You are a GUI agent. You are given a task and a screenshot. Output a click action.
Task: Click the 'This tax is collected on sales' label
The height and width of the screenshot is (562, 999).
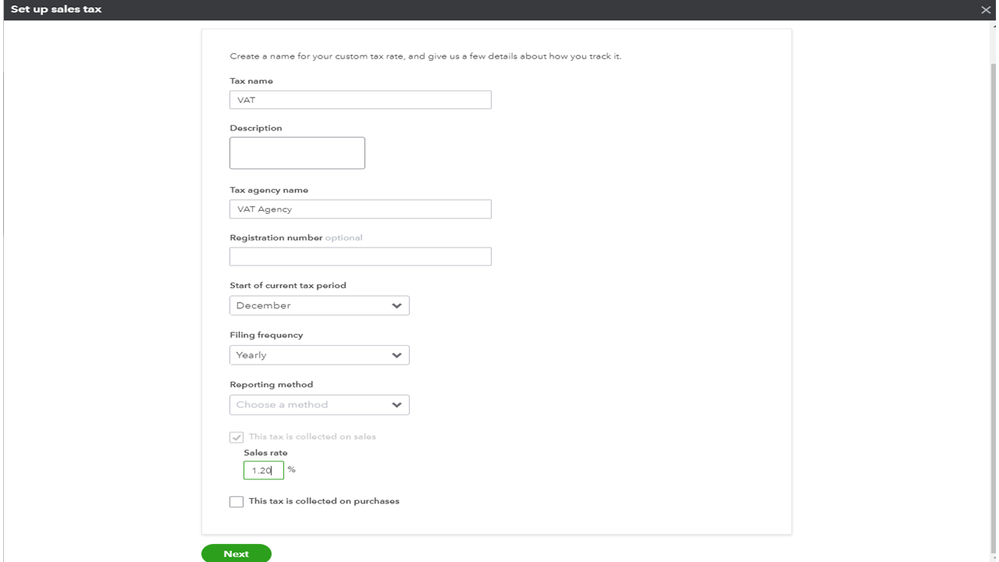click(312, 437)
